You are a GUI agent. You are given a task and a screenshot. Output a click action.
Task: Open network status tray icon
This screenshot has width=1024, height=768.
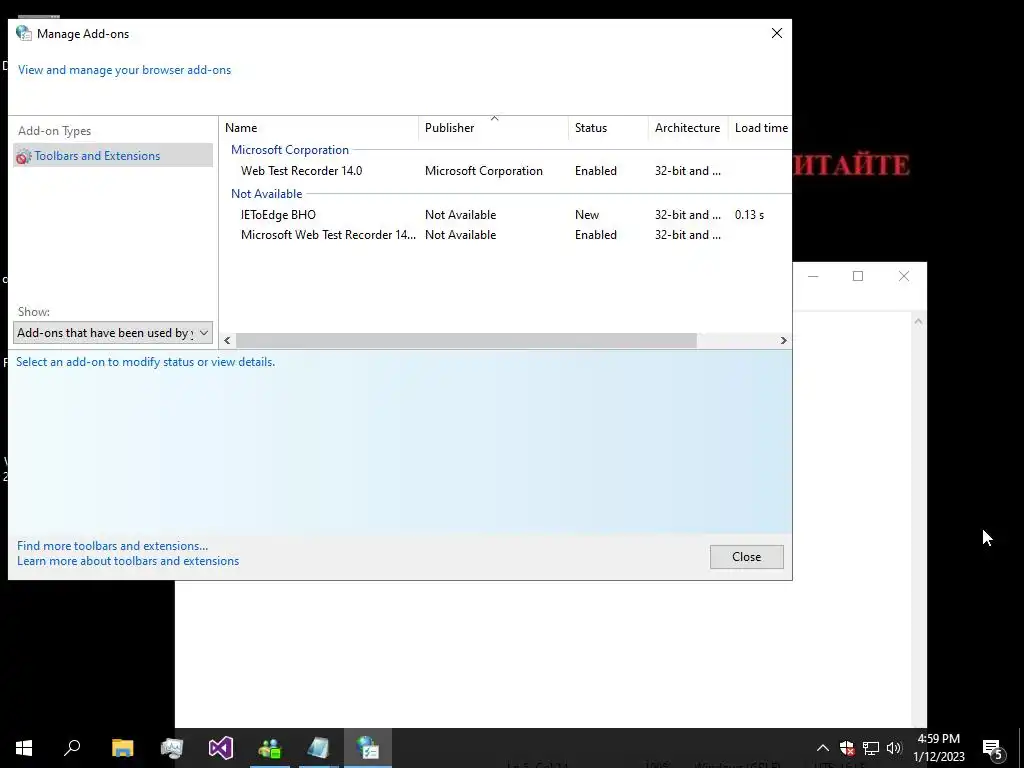point(871,748)
